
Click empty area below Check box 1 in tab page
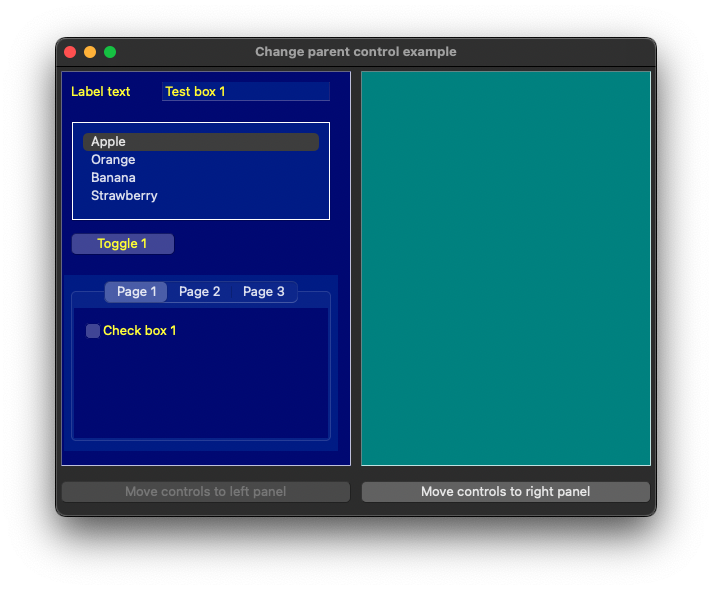(x=200, y=390)
